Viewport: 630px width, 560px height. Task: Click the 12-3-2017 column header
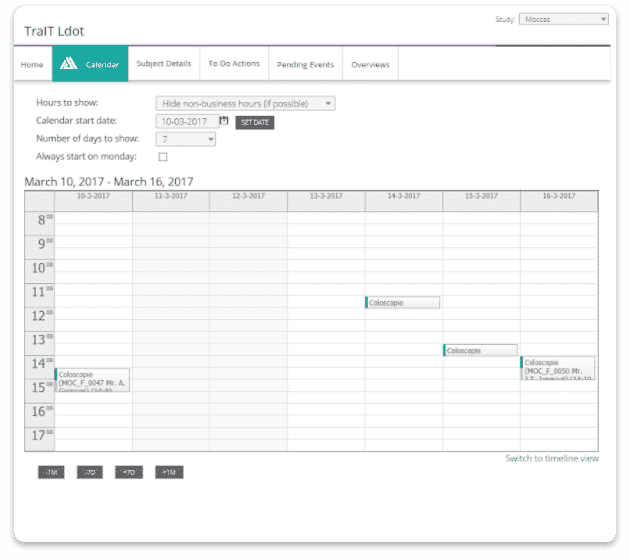pyautogui.click(x=248, y=201)
